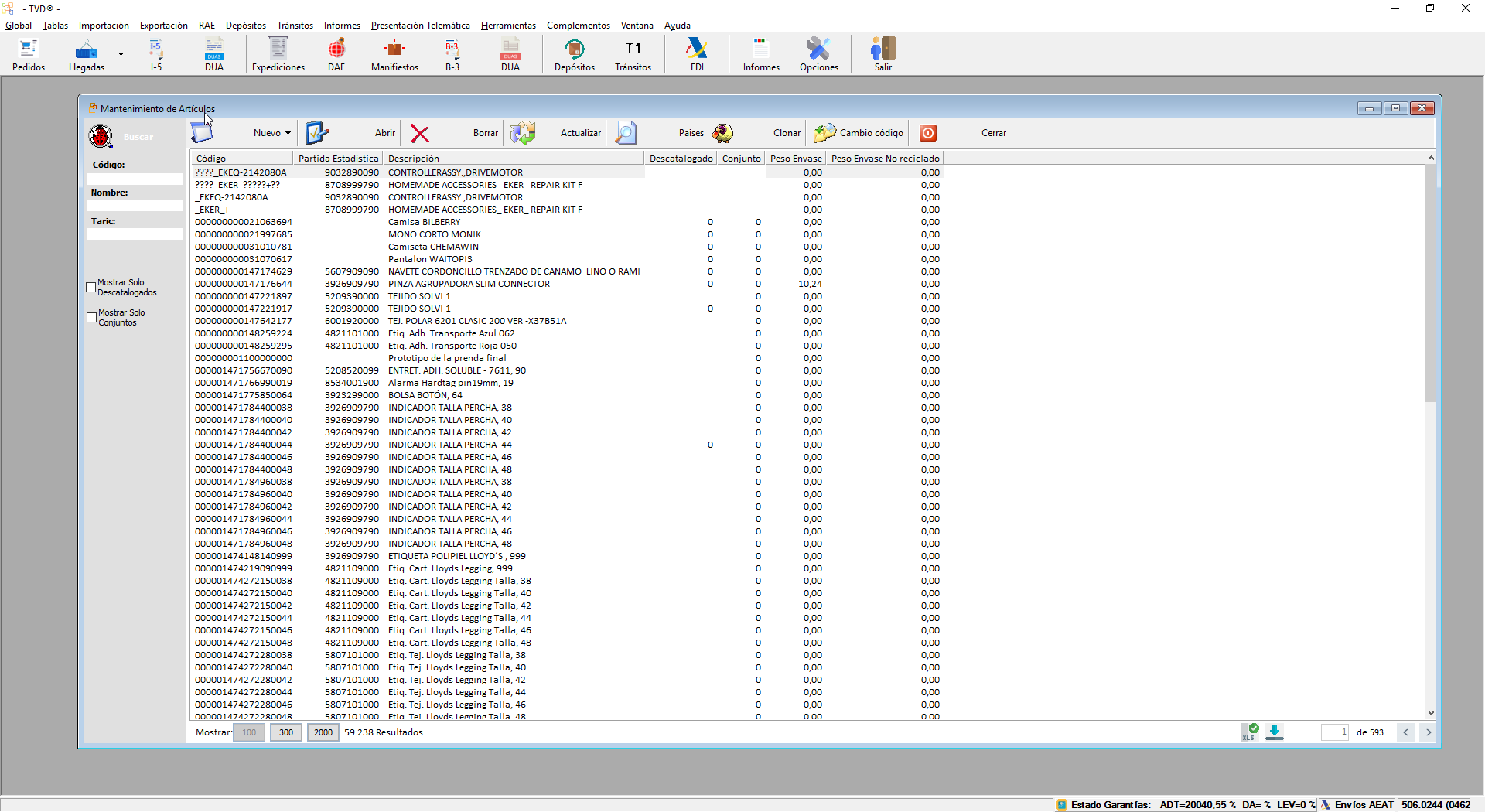Click the Cambio código button
Viewport: 1485px width, 812px height.
coord(859,134)
